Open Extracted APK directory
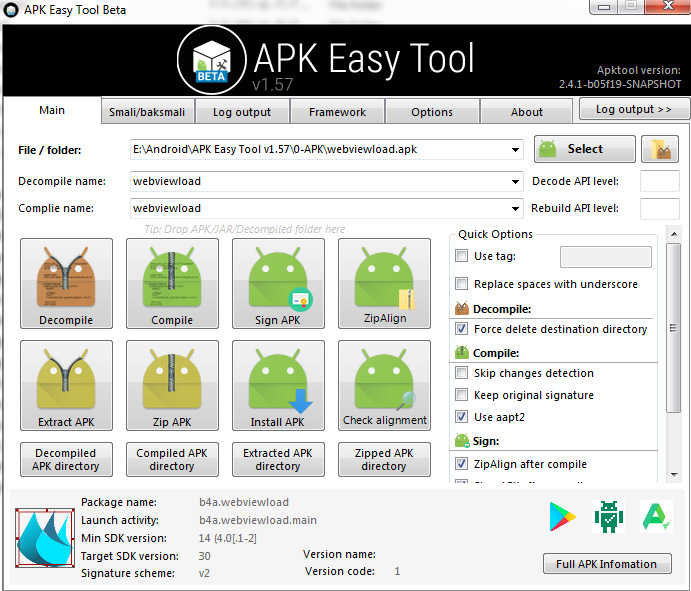Screen dimensions: 691x591 tap(278, 460)
